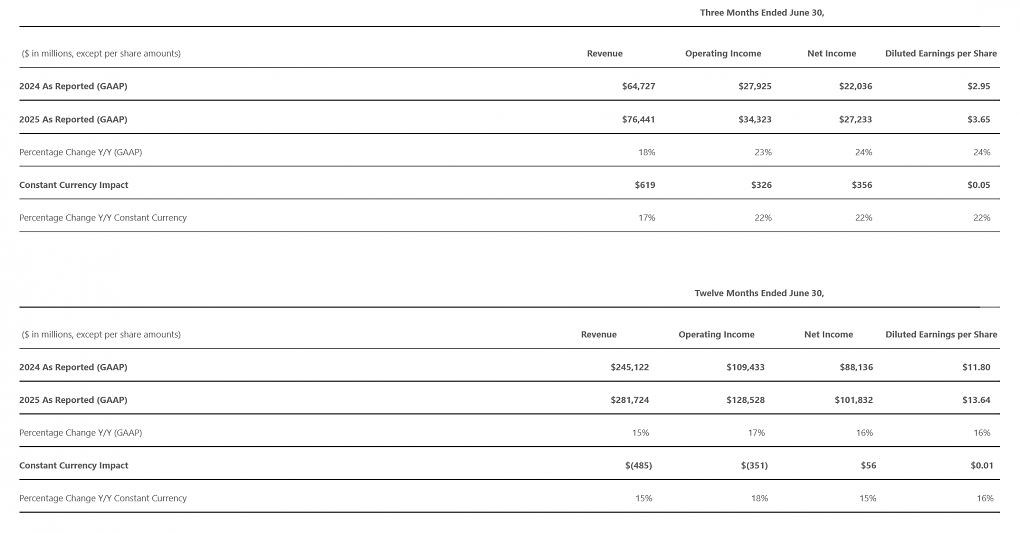Click the $619 constant currency impact cell
This screenshot has height=534, width=1020.
coord(645,185)
